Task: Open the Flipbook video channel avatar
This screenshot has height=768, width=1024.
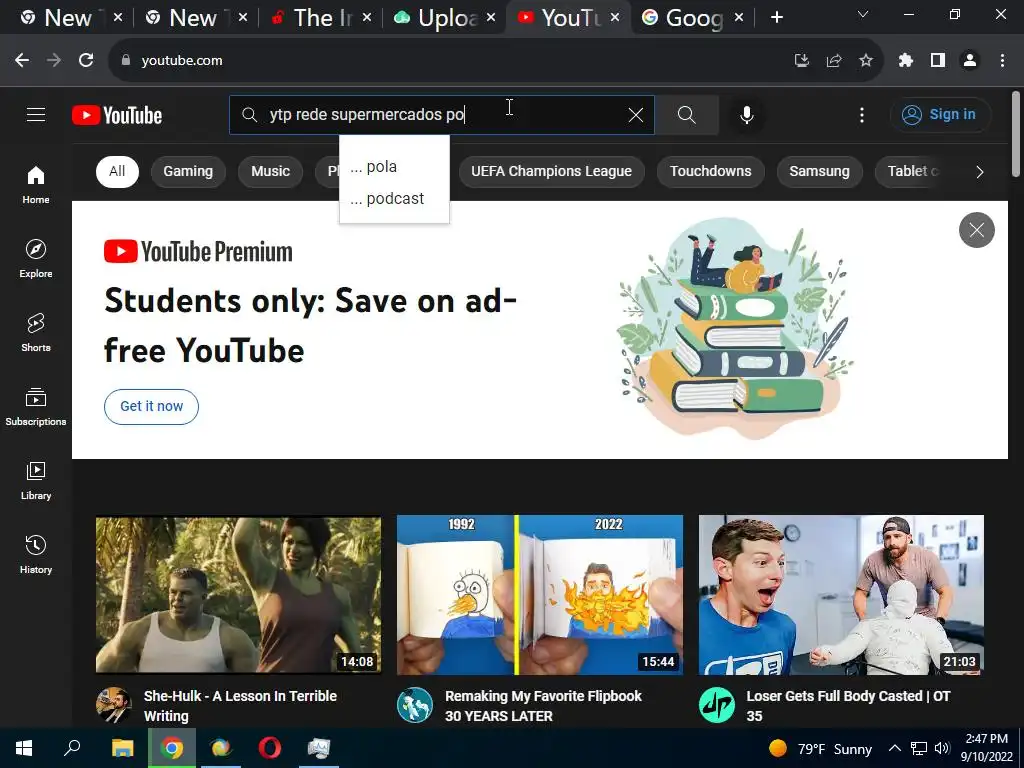Action: point(415,705)
